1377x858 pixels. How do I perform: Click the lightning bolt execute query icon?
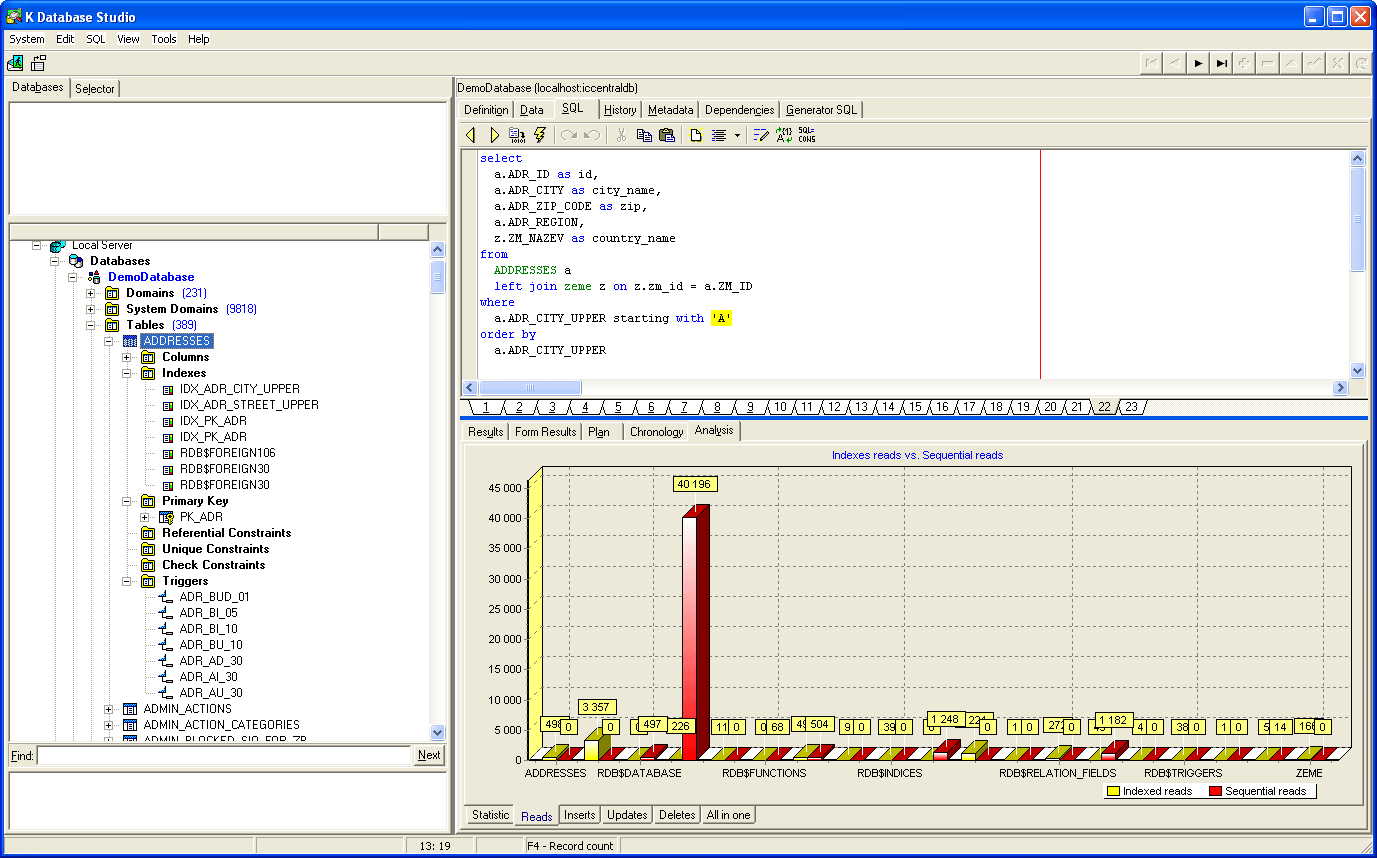coord(541,135)
